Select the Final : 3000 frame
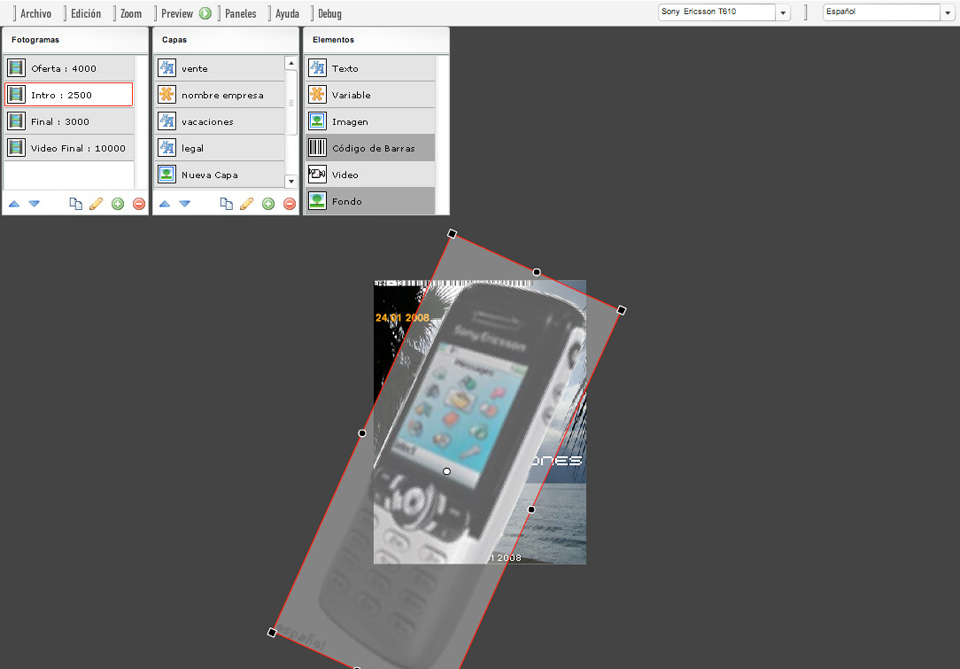 69,121
